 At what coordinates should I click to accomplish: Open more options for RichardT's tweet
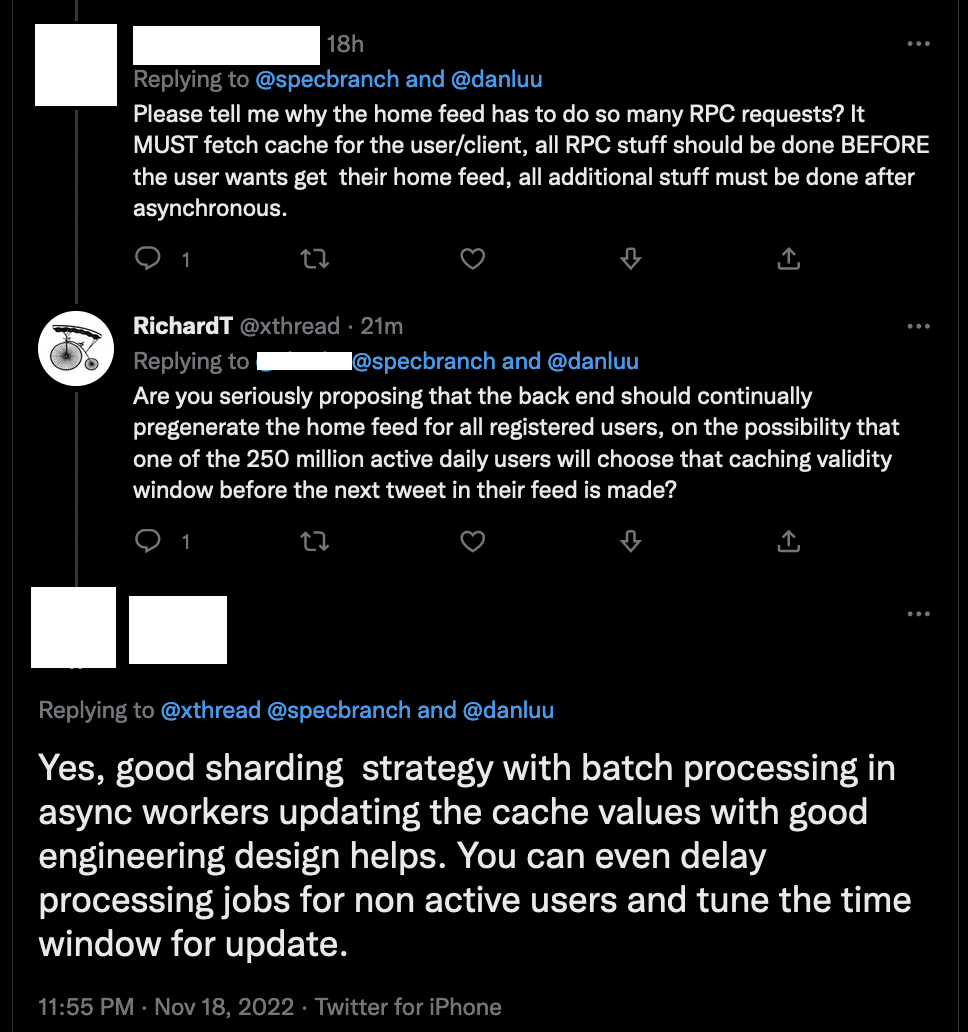[918, 326]
